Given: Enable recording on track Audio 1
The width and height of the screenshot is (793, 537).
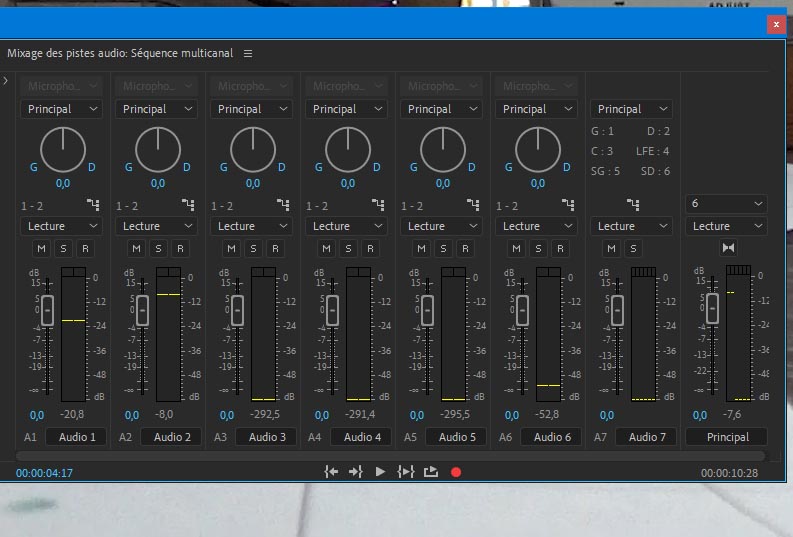Looking at the screenshot, I should click(x=85, y=248).
